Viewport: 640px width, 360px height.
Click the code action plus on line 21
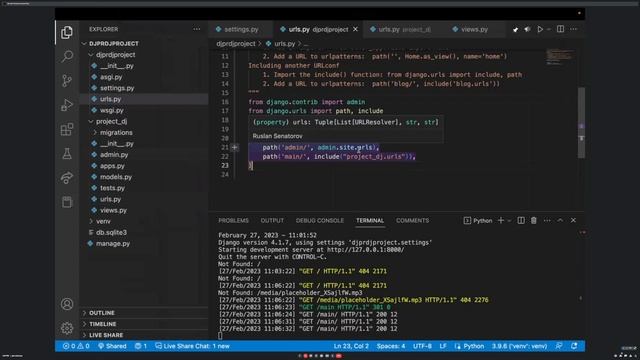click(235, 147)
